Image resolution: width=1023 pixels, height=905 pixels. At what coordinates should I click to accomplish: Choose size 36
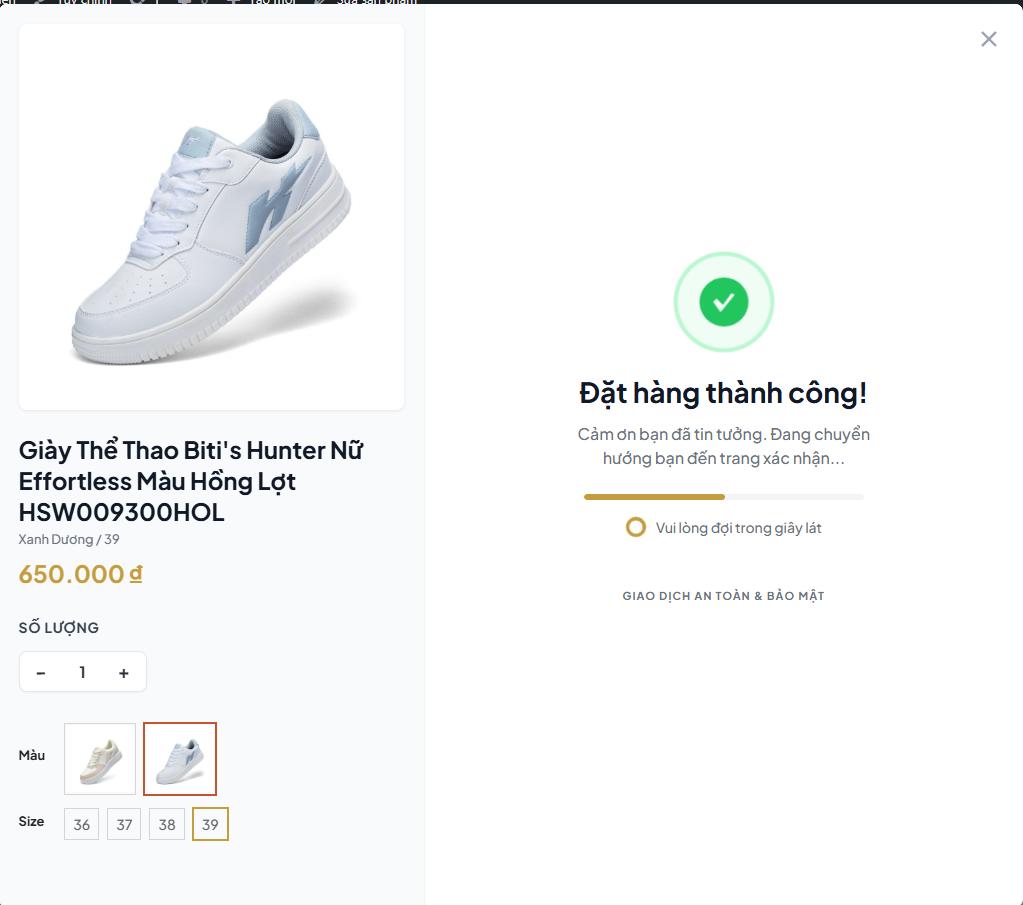tap(81, 825)
